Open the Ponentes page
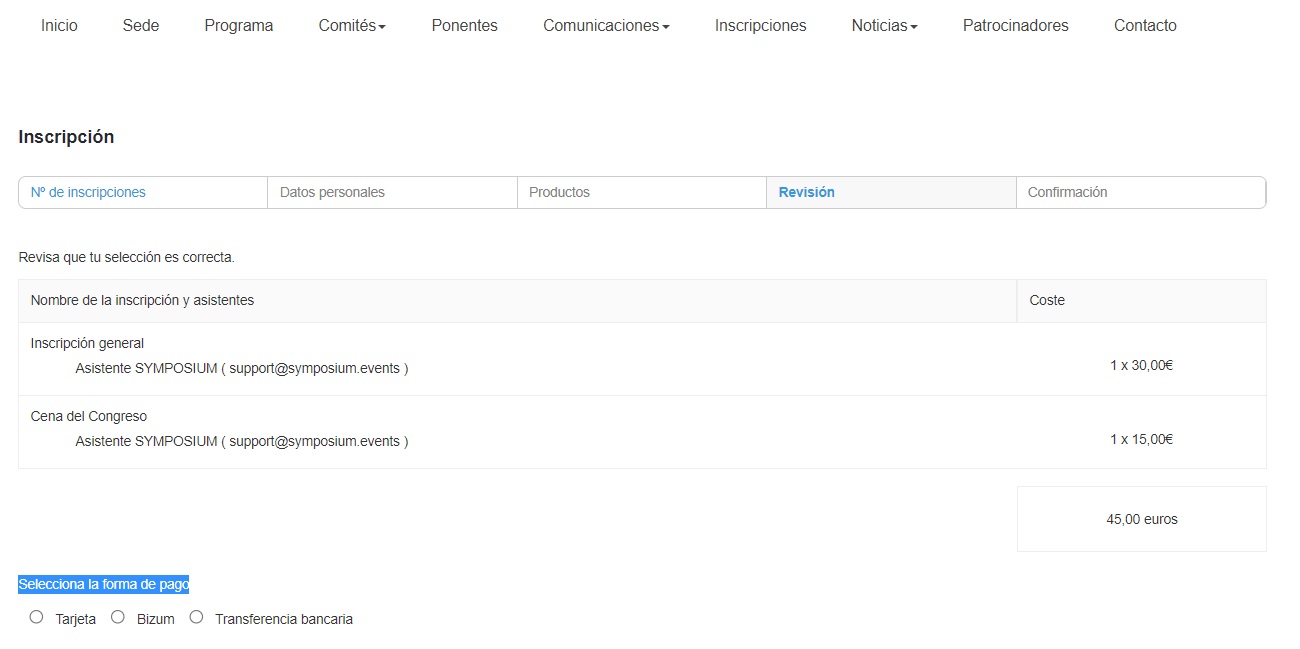The image size is (1300, 649). (x=464, y=26)
